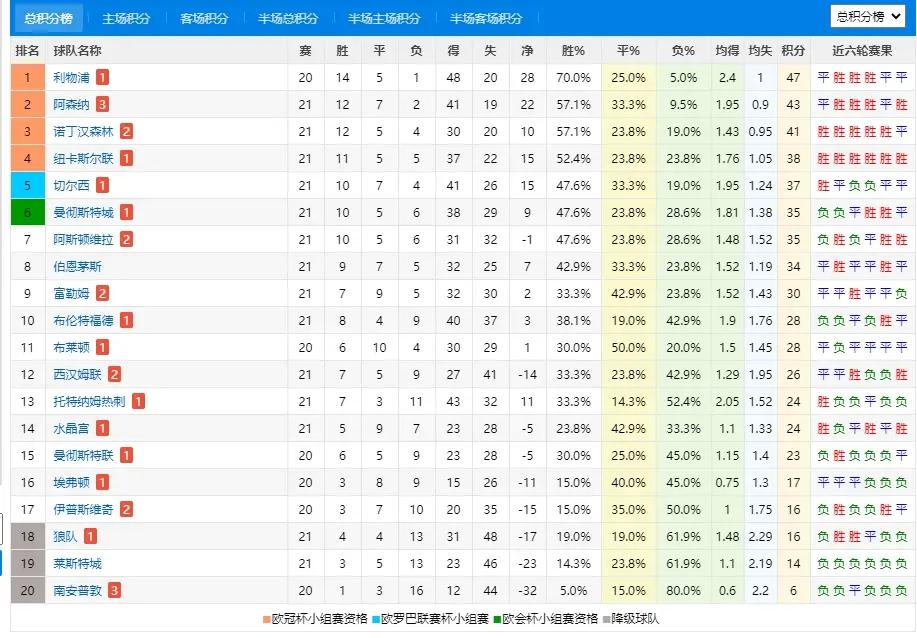Click the red badge next to 富勒姆
This screenshot has height=638, width=917.
point(103,293)
